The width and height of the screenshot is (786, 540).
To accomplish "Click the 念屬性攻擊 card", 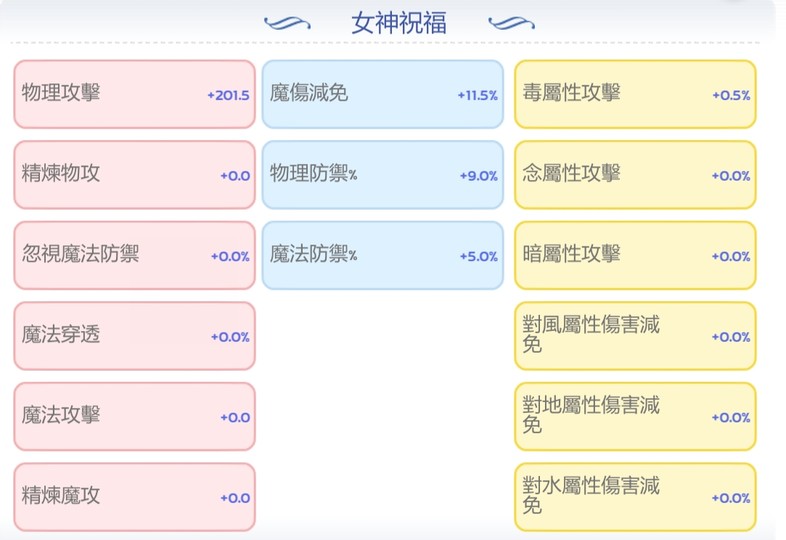I will coord(635,175).
